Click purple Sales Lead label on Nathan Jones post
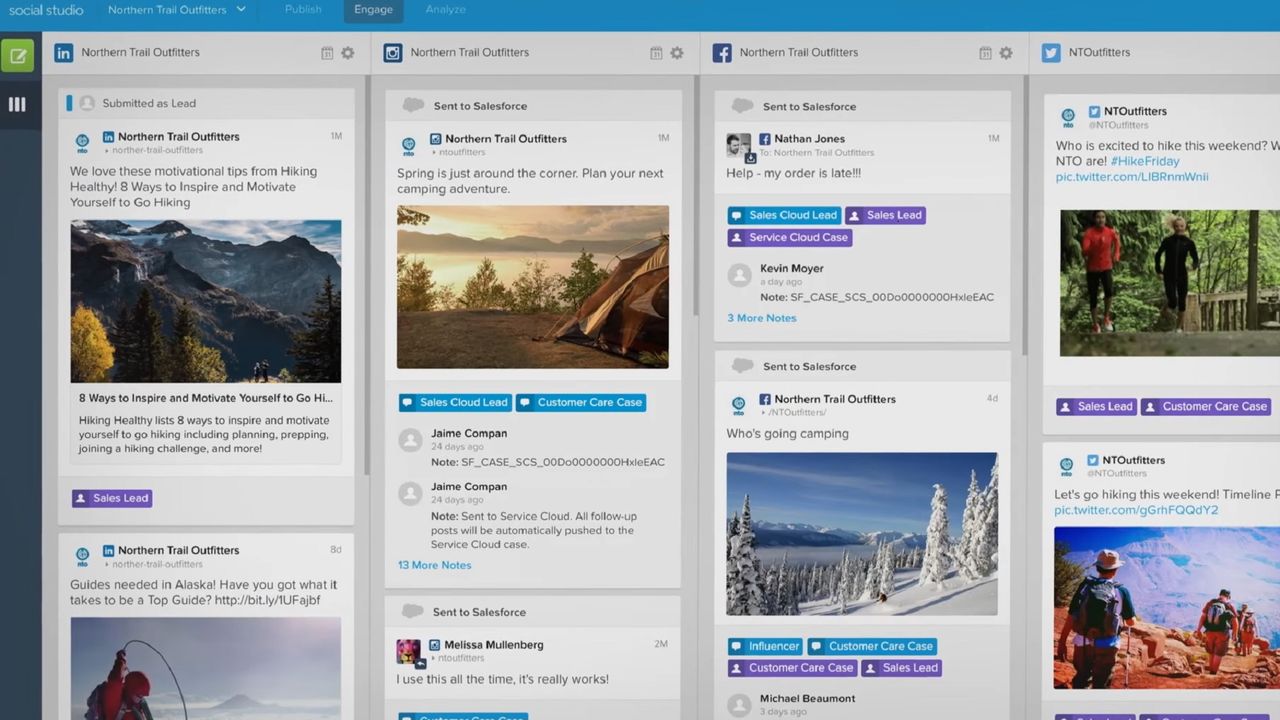Viewport: 1280px width, 720px height. (x=885, y=215)
